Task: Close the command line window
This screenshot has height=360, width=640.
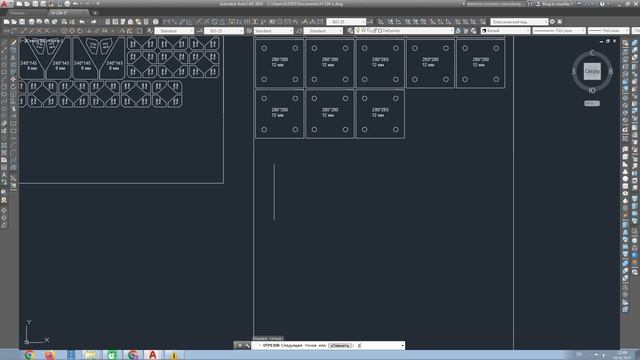Action: [x=240, y=345]
